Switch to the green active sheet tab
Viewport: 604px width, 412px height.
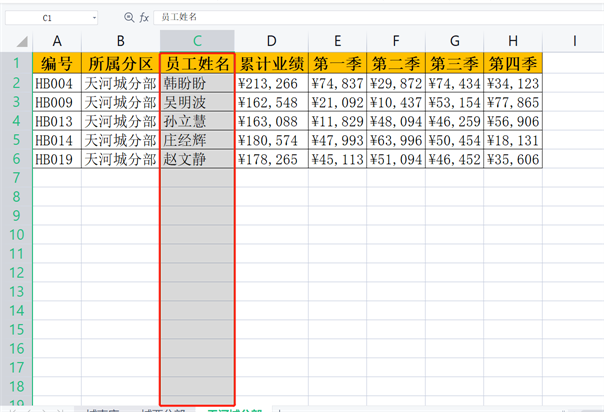click(235, 409)
